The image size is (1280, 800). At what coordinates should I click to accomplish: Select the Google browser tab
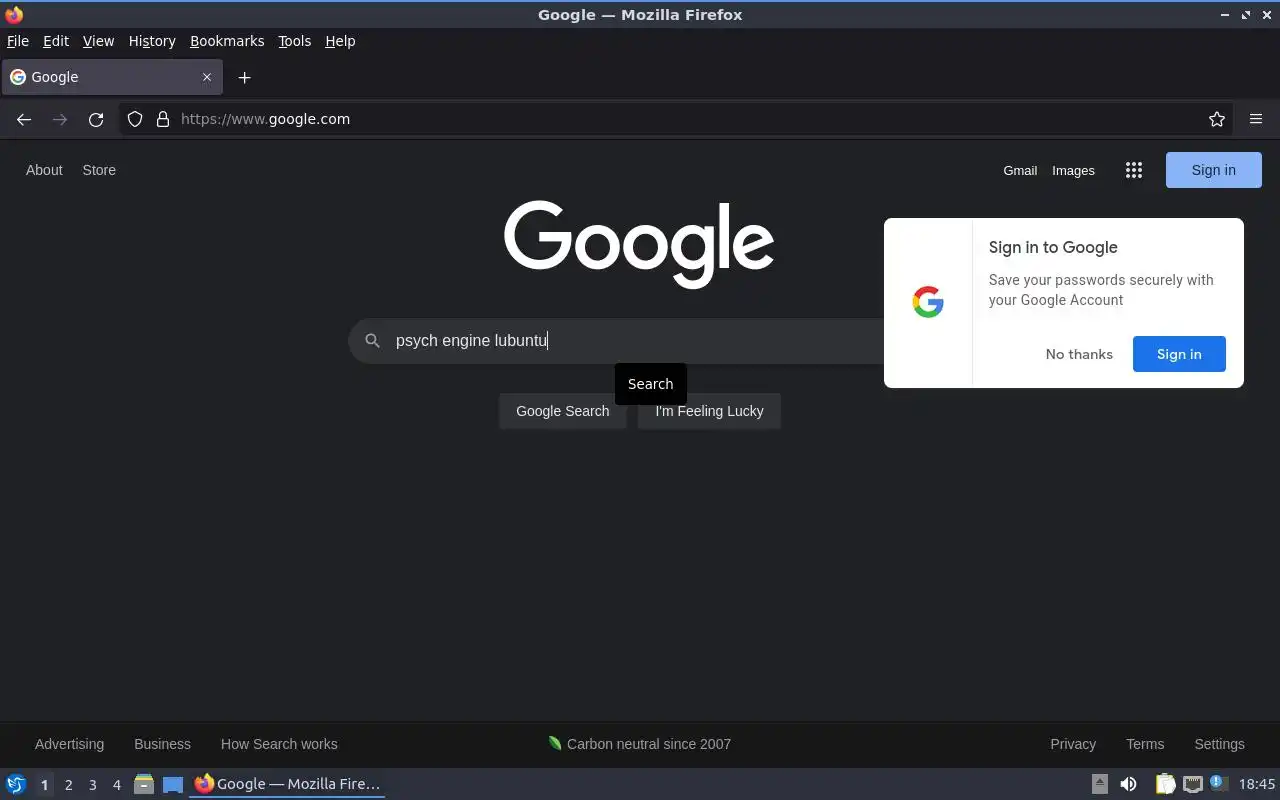pos(112,77)
